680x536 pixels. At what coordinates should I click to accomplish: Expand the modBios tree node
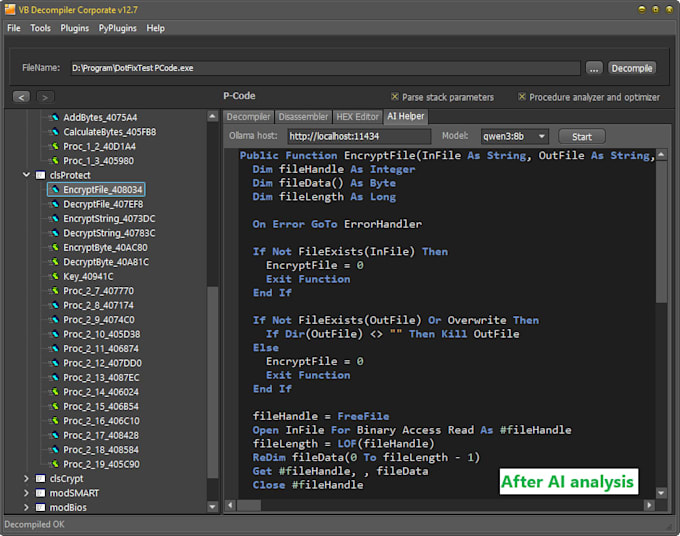pos(26,507)
